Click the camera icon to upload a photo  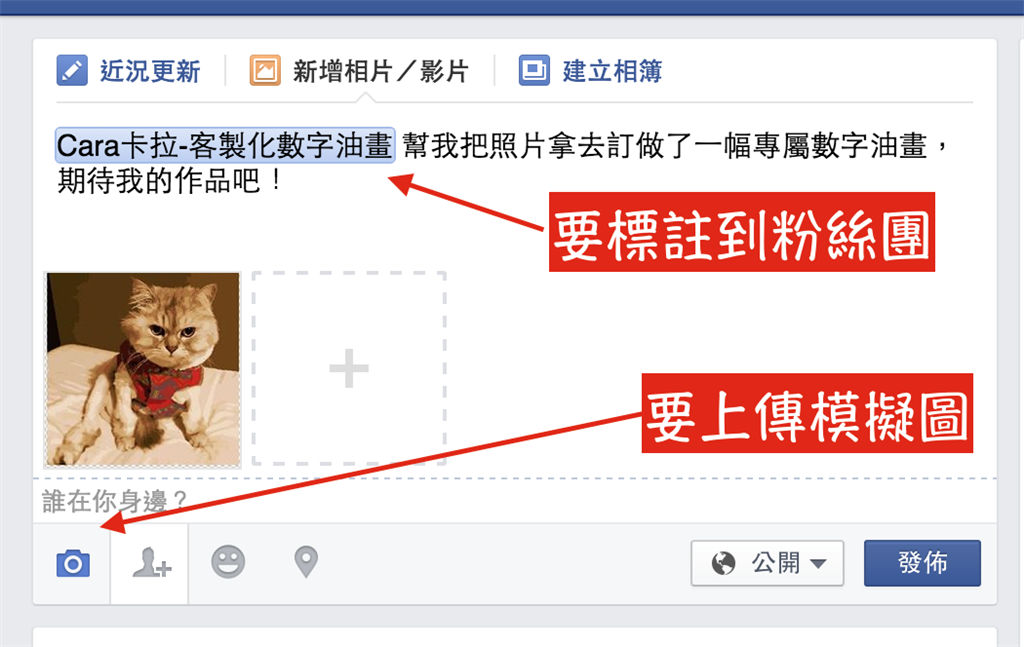[x=72, y=563]
